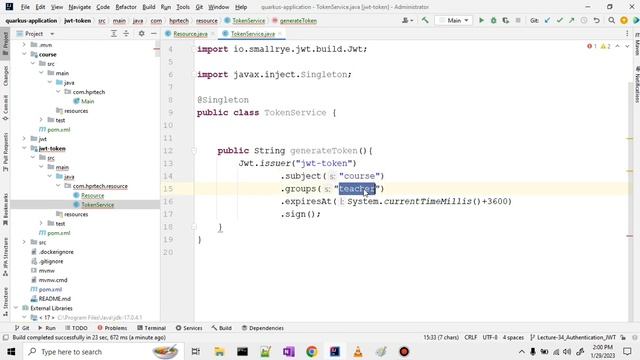Collapse the jwt-token module
Image resolution: width=640 pixels, height=360 pixels.
point(24,148)
